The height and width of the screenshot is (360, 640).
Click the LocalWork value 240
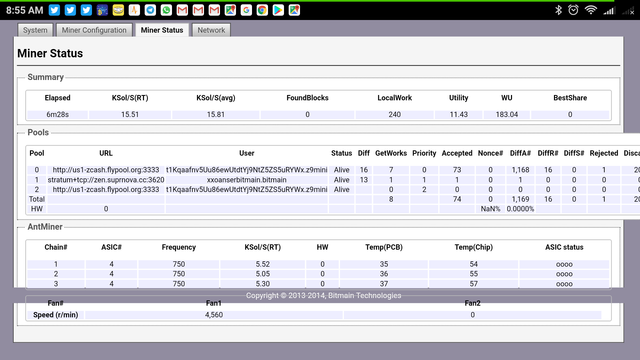[x=394, y=115]
